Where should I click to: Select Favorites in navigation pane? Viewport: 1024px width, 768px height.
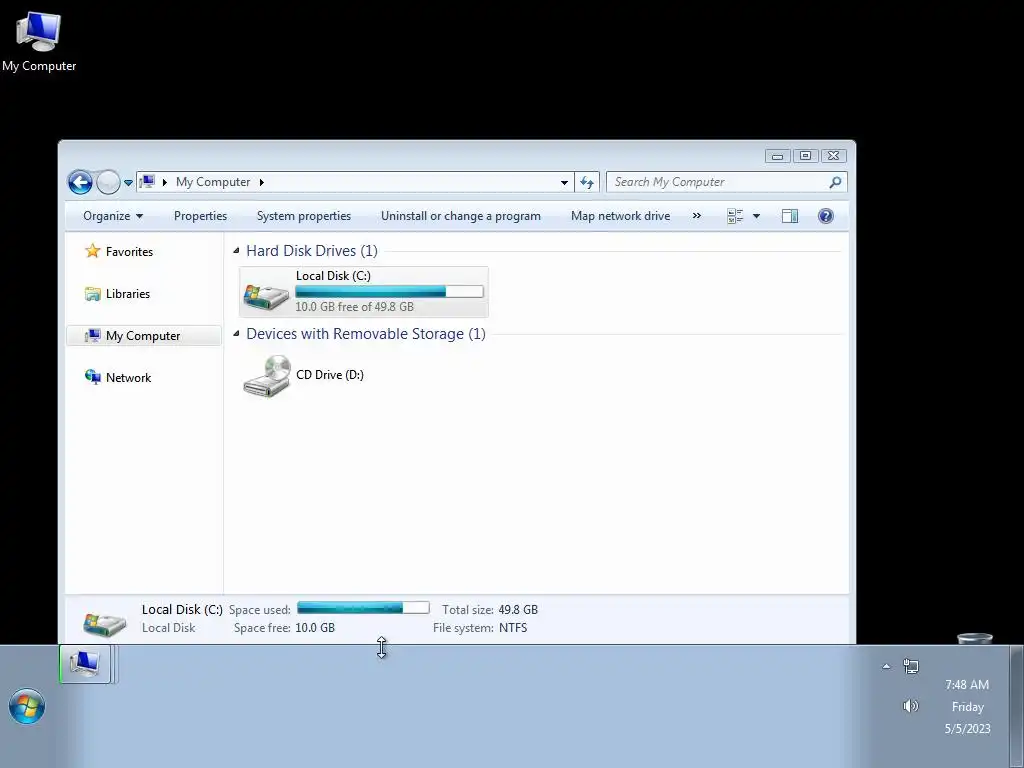129,251
